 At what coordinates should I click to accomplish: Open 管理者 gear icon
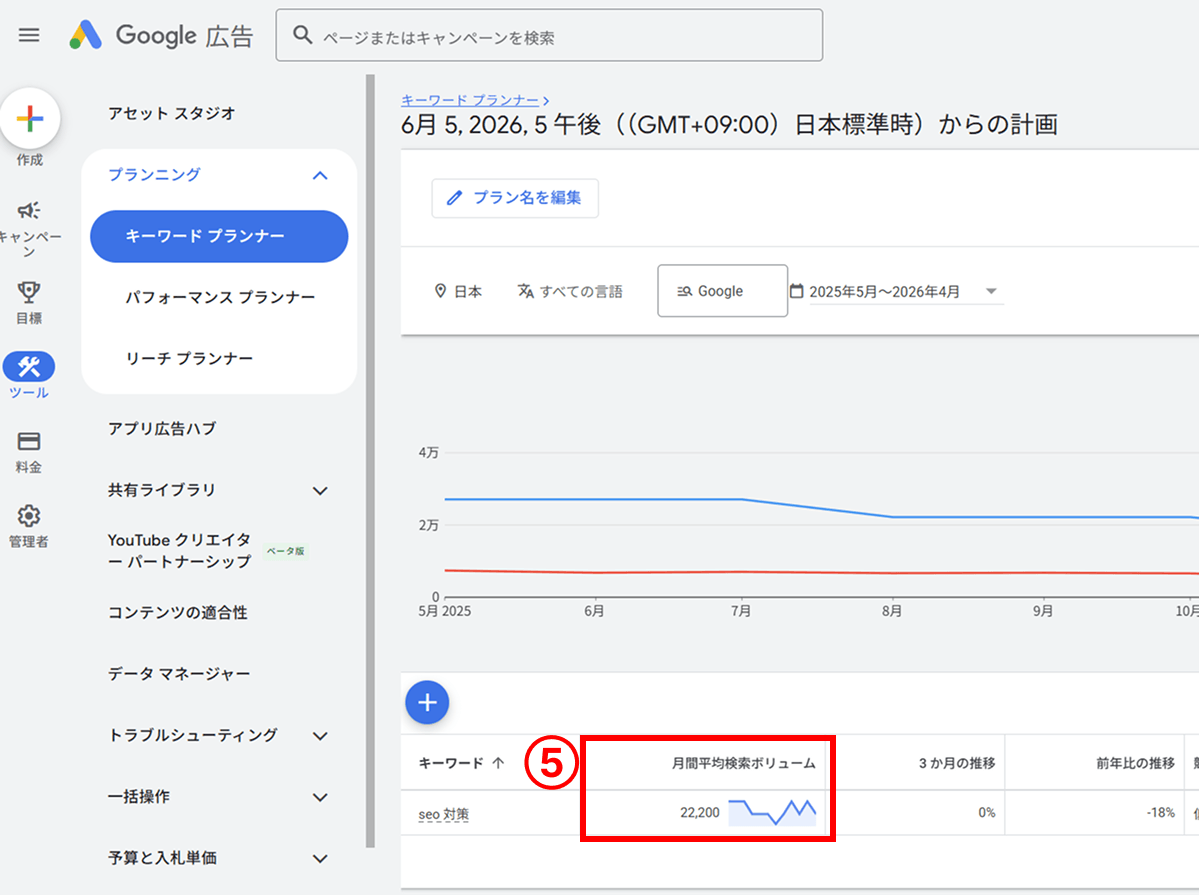tap(29, 516)
